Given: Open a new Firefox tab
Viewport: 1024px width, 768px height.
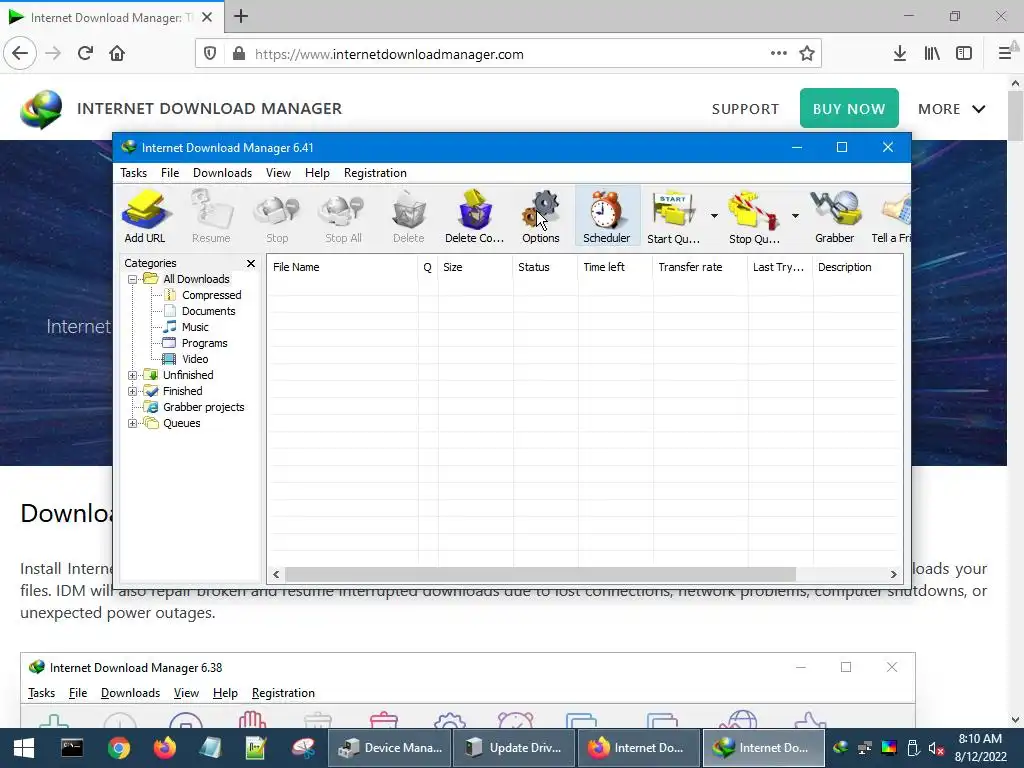Looking at the screenshot, I should click(241, 16).
